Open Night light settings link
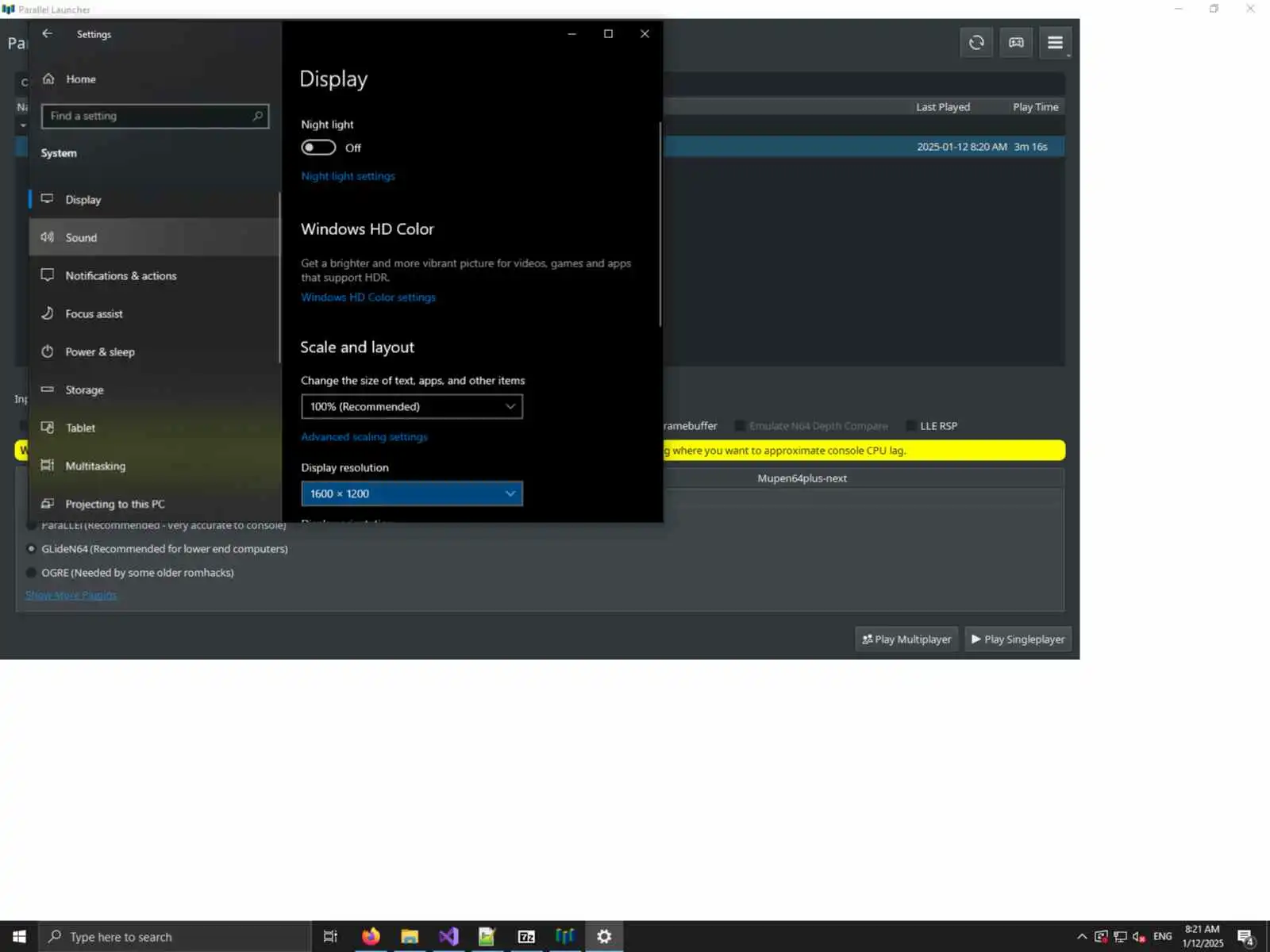The height and width of the screenshot is (952, 1270). tap(348, 176)
